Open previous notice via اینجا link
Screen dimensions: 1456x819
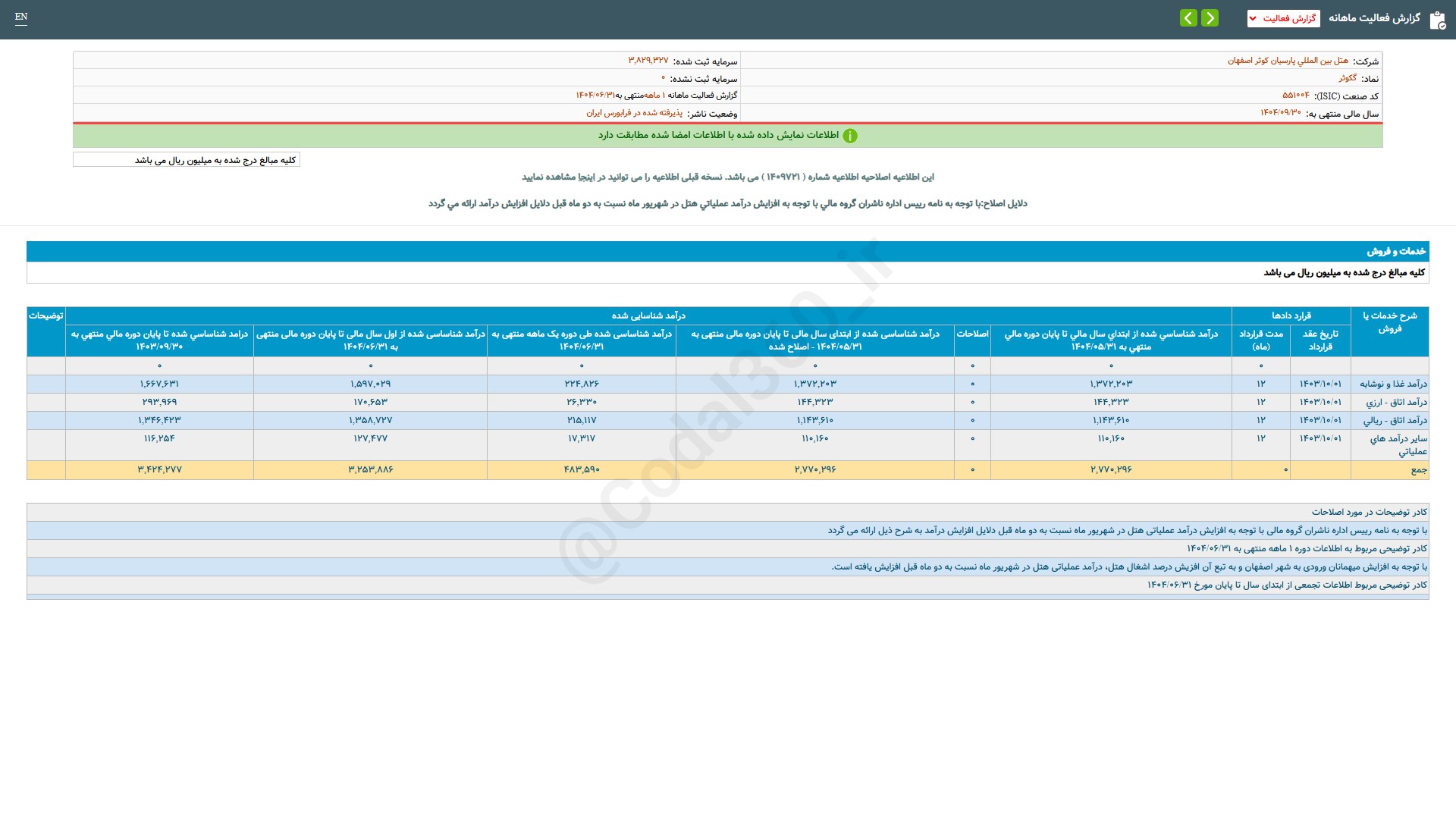(x=585, y=177)
